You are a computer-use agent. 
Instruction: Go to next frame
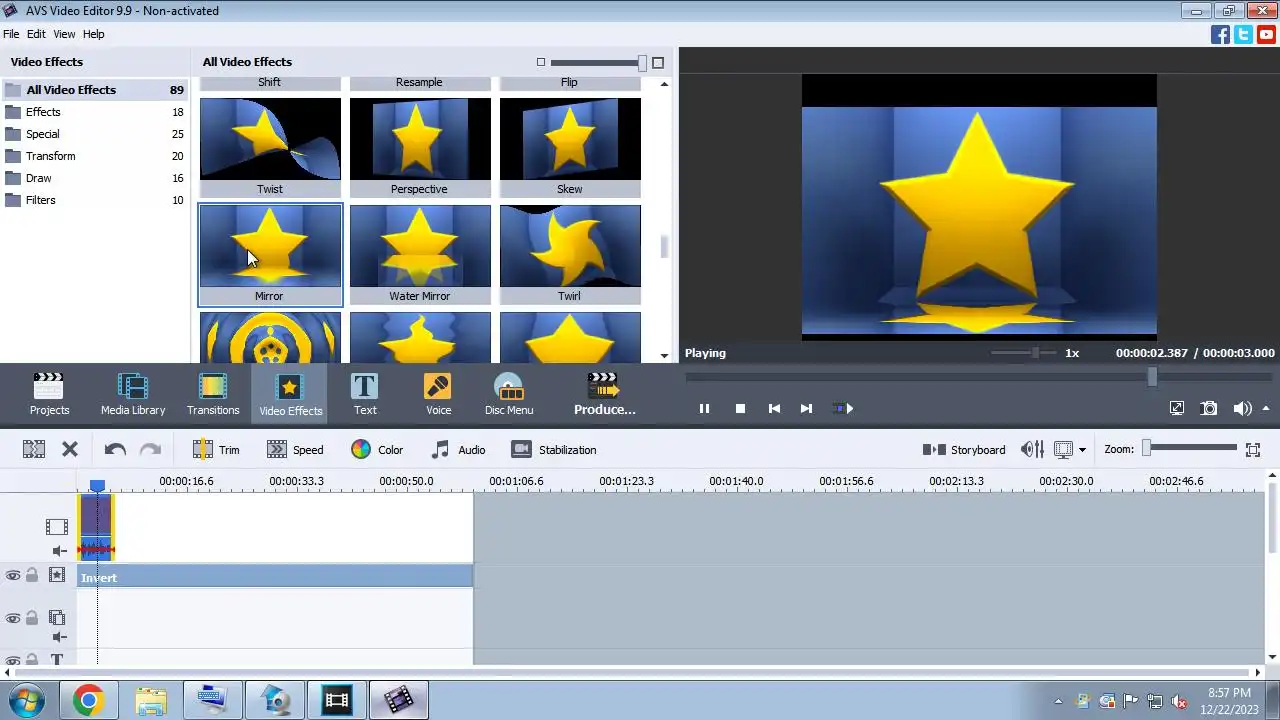[x=806, y=408]
